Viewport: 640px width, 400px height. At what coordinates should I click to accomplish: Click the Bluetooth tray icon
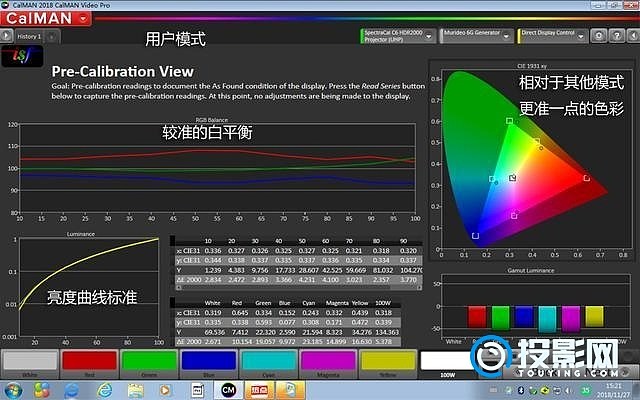click(521, 391)
